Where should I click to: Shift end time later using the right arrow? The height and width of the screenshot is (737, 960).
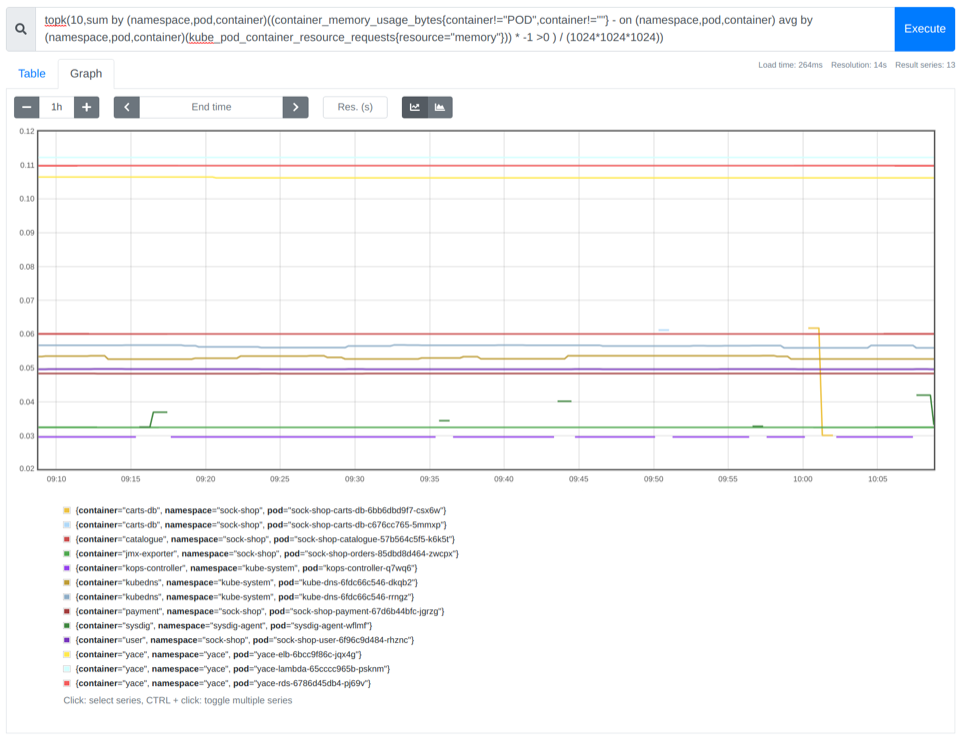coord(295,106)
